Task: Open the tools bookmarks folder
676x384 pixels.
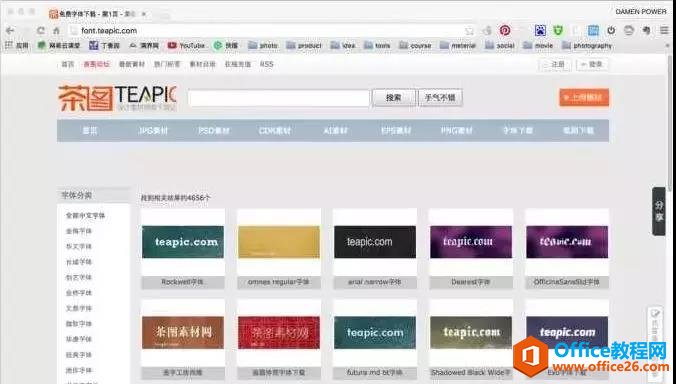Action: coord(377,45)
